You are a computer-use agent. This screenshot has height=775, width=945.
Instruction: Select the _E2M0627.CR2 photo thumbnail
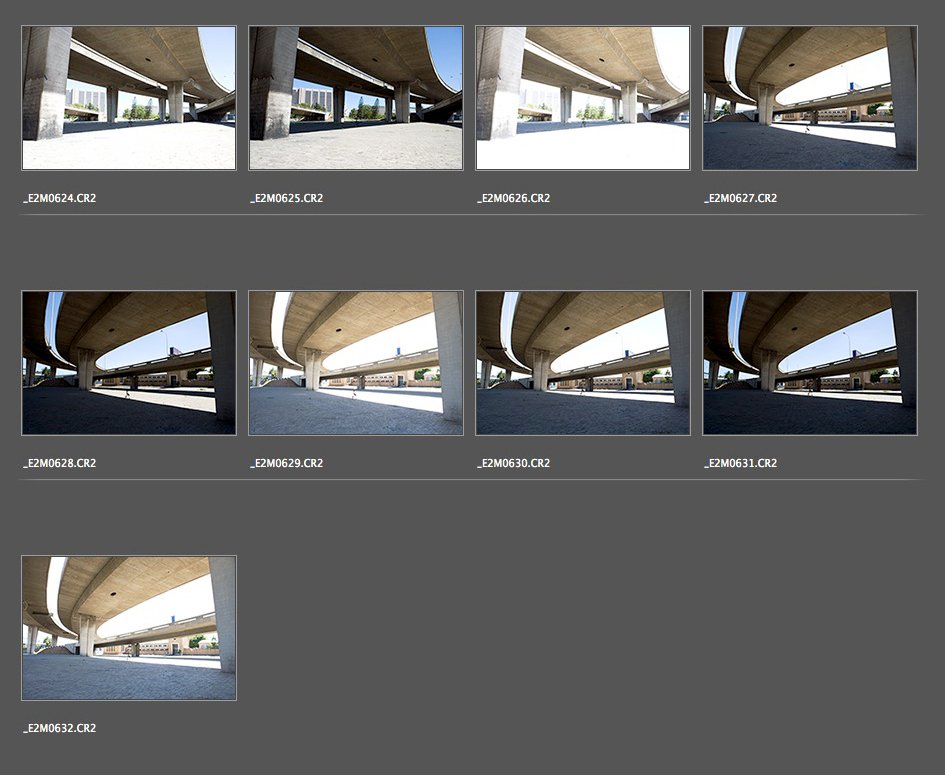(810, 98)
